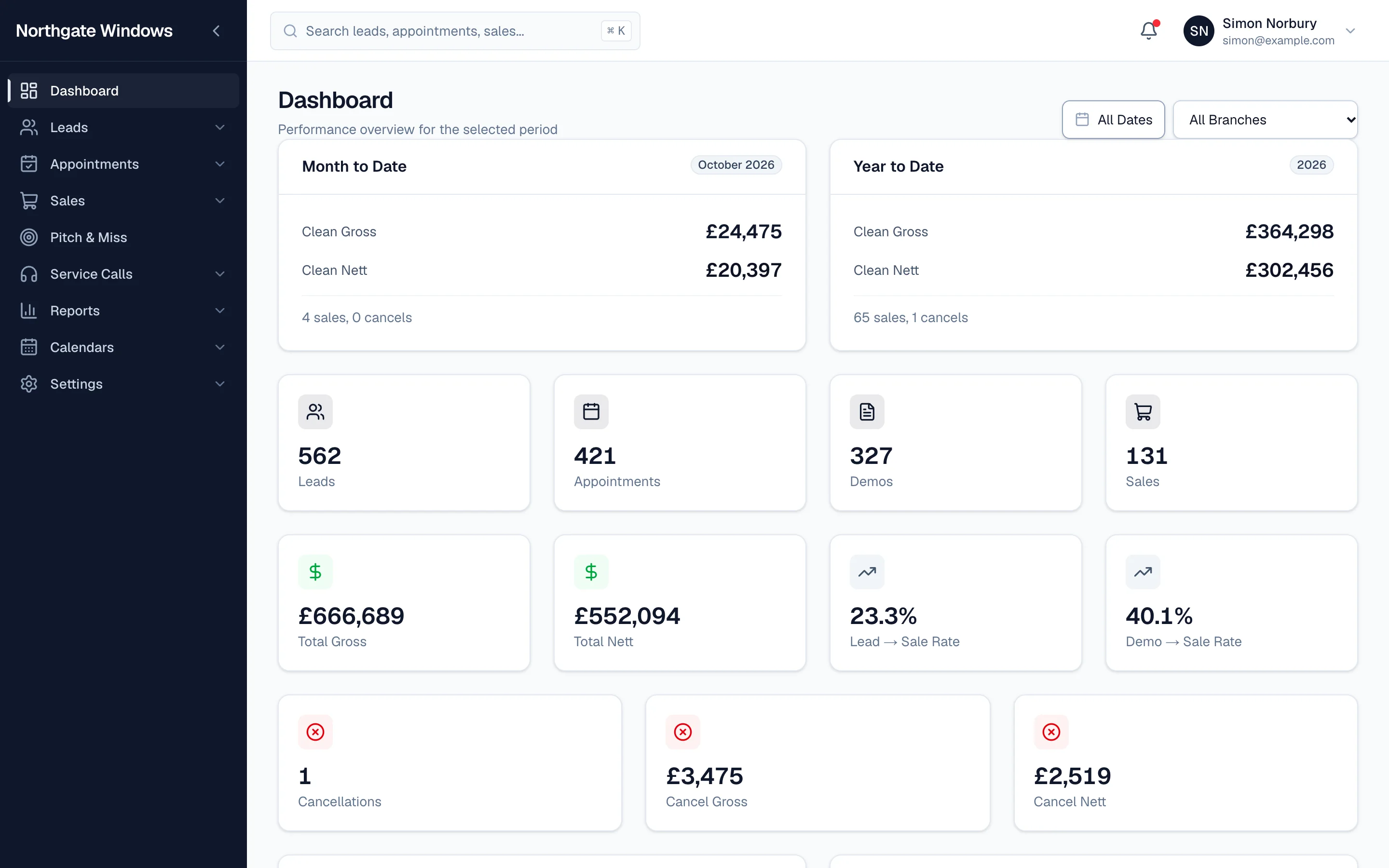Image resolution: width=1389 pixels, height=868 pixels.
Task: Open the notifications bell
Action: [x=1149, y=30]
